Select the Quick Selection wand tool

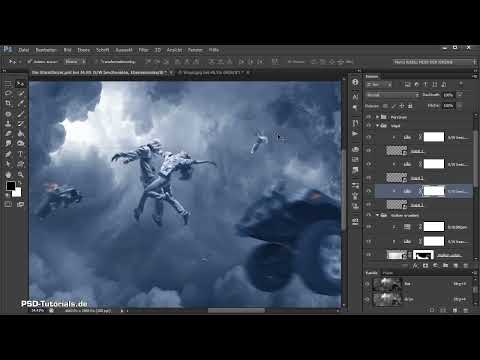pyautogui.click(x=20, y=94)
